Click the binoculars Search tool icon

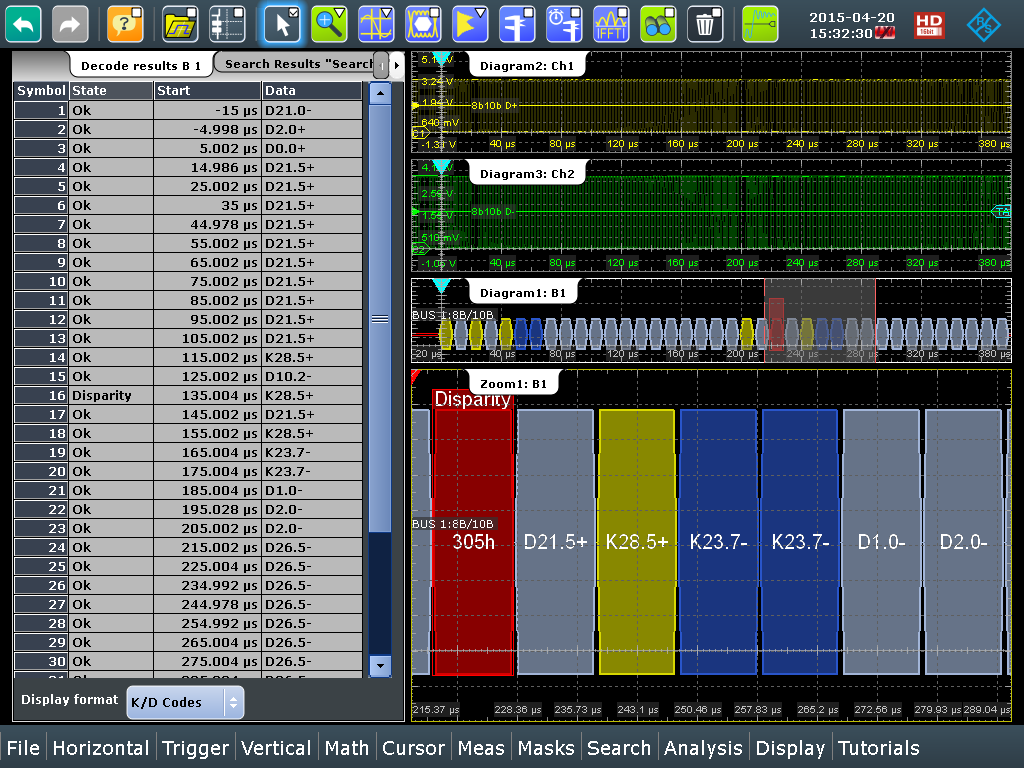[x=657, y=24]
